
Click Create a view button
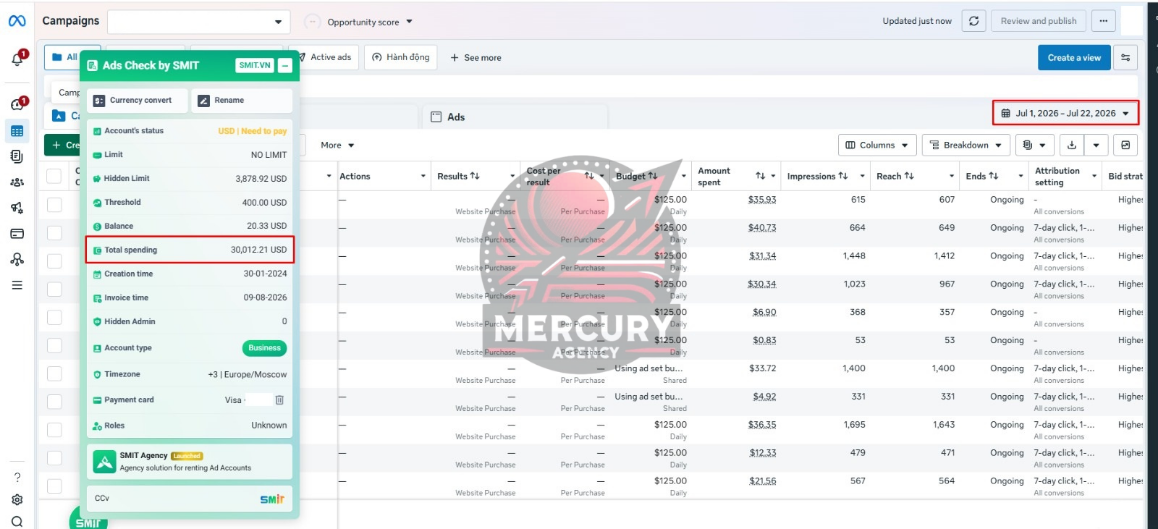pyautogui.click(x=1074, y=58)
